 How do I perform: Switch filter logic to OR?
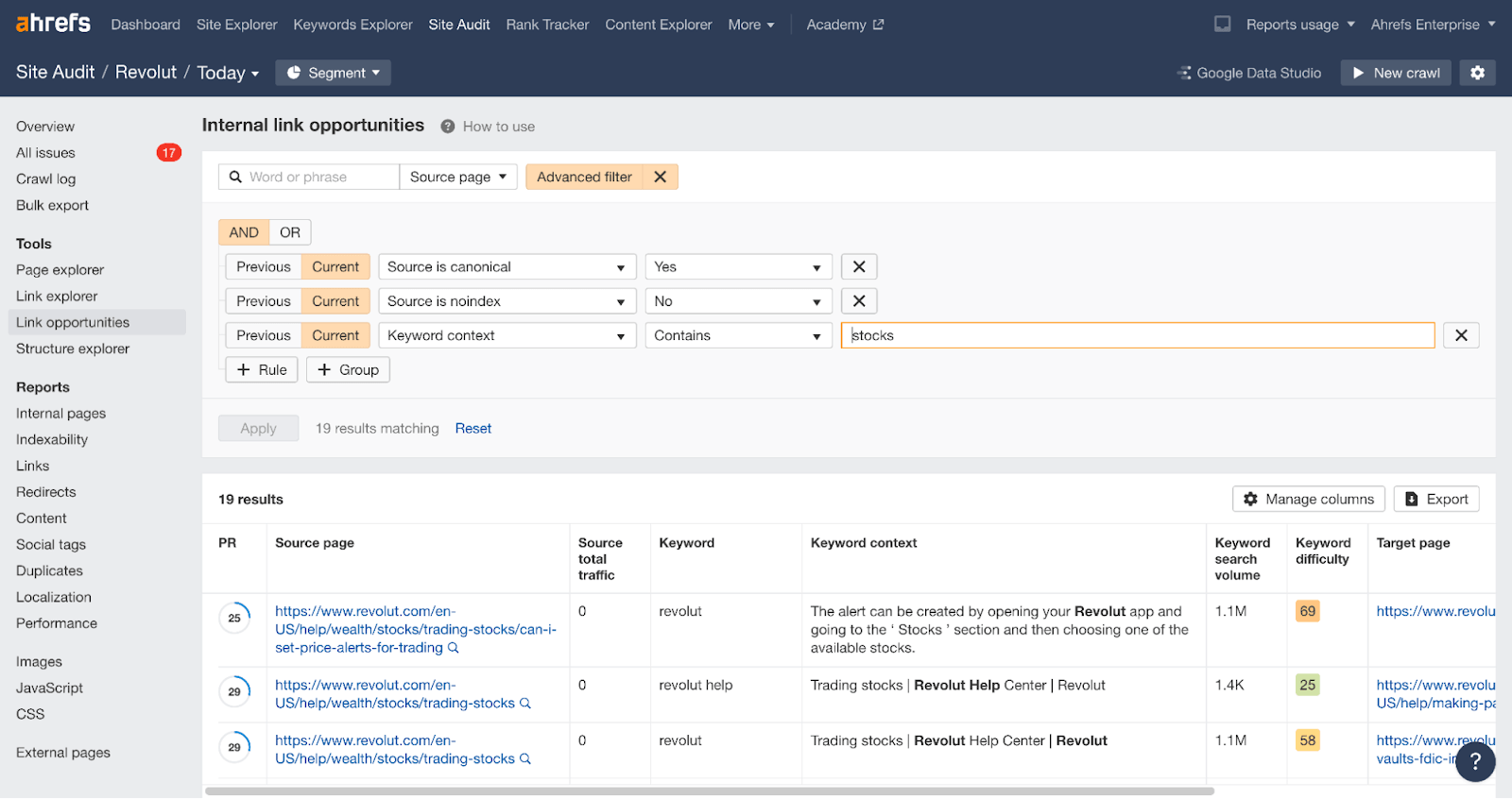coord(290,232)
